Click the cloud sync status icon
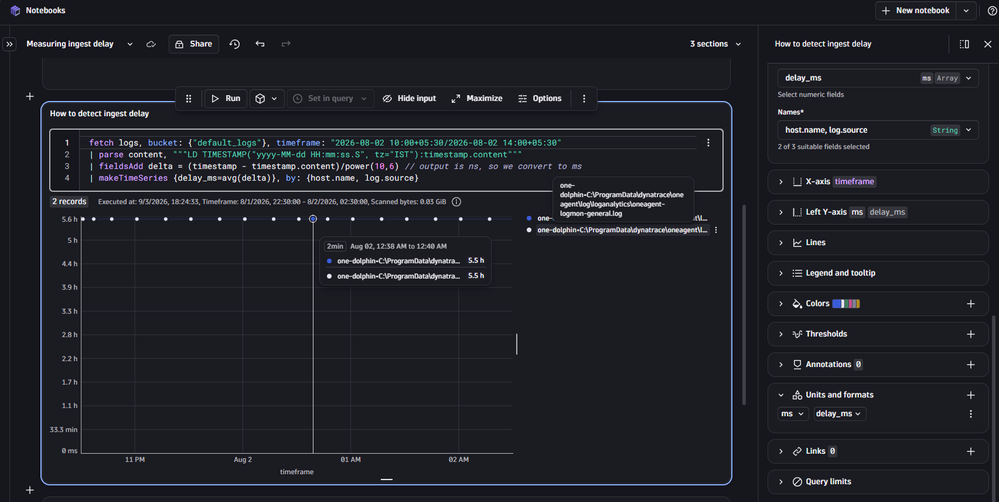Viewport: 999px width, 502px height. 151,44
